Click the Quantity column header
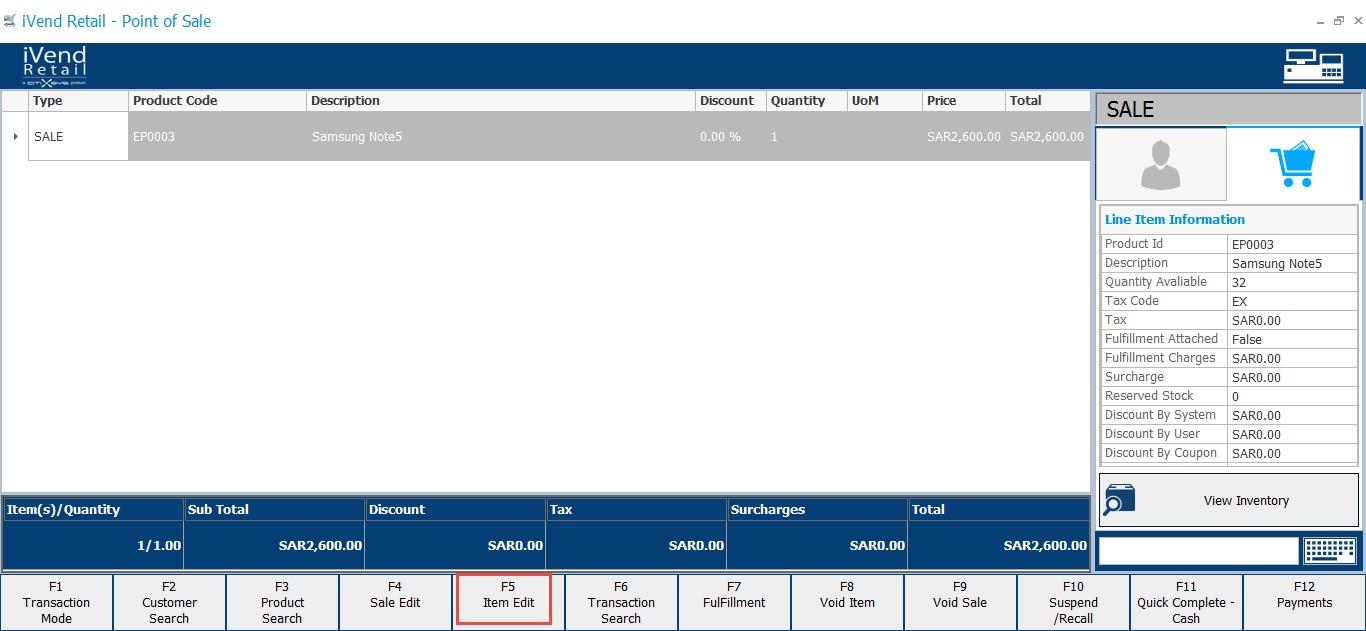The height and width of the screenshot is (631, 1366). pyautogui.click(x=806, y=101)
